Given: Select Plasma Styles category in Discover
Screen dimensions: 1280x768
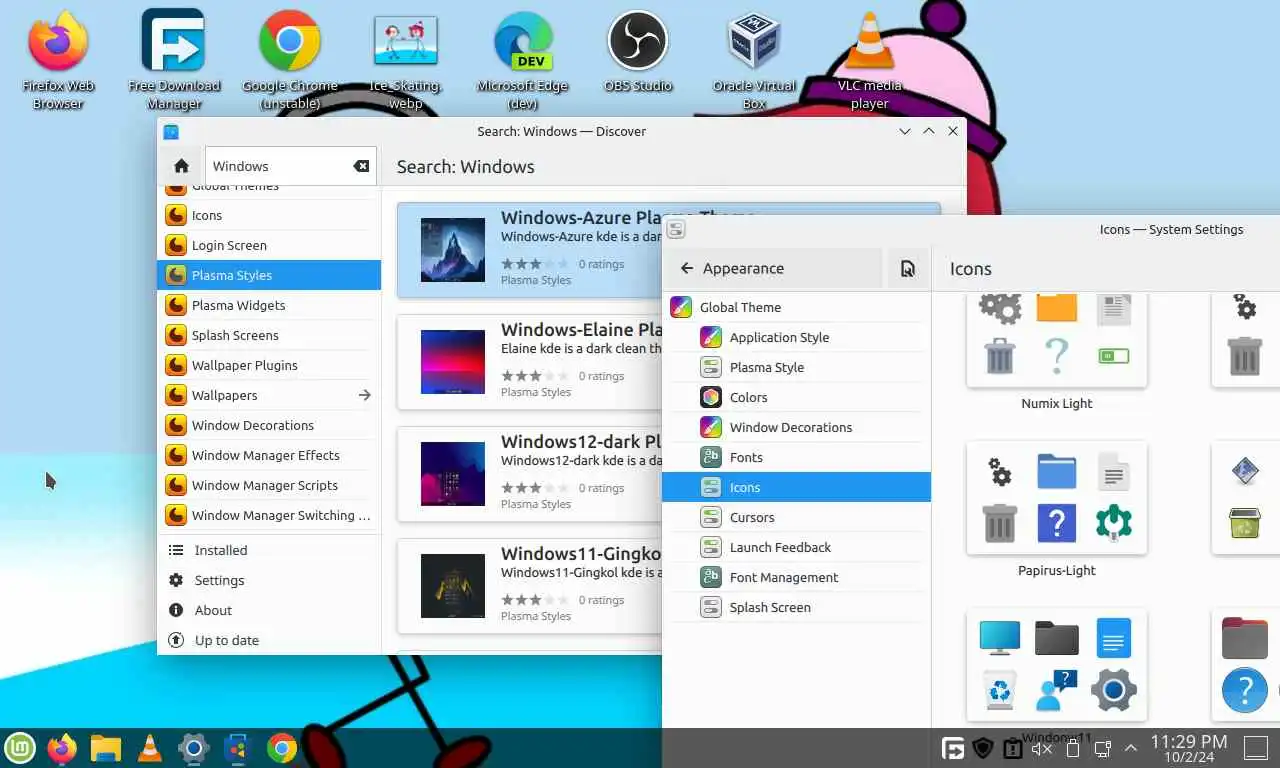Looking at the screenshot, I should [x=269, y=275].
